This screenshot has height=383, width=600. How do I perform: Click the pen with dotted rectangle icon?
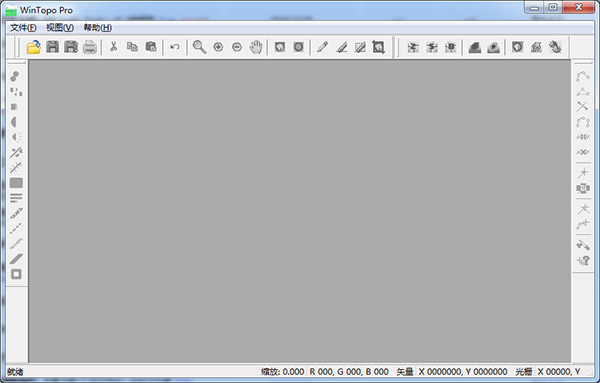pyautogui.click(x=360, y=47)
